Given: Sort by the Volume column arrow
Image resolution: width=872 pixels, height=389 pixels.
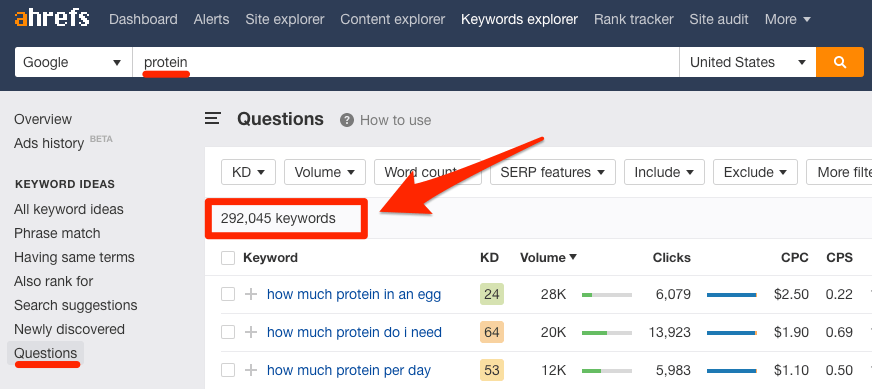Looking at the screenshot, I should coord(573,257).
